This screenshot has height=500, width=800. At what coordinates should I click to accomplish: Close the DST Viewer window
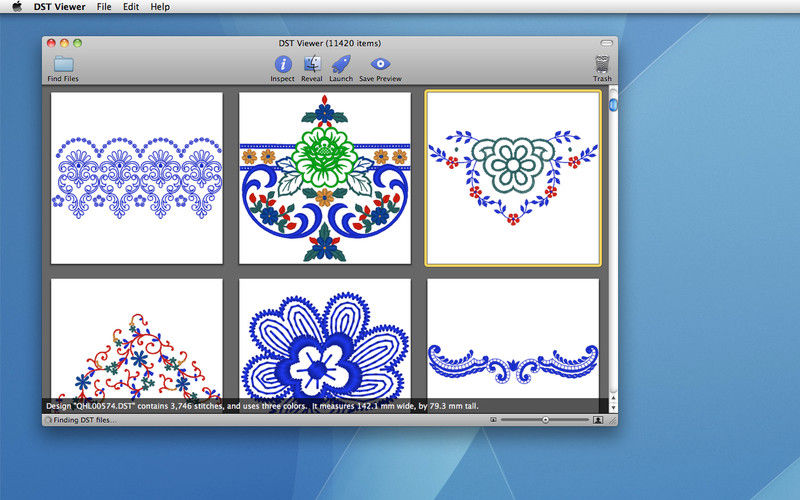click(x=51, y=43)
